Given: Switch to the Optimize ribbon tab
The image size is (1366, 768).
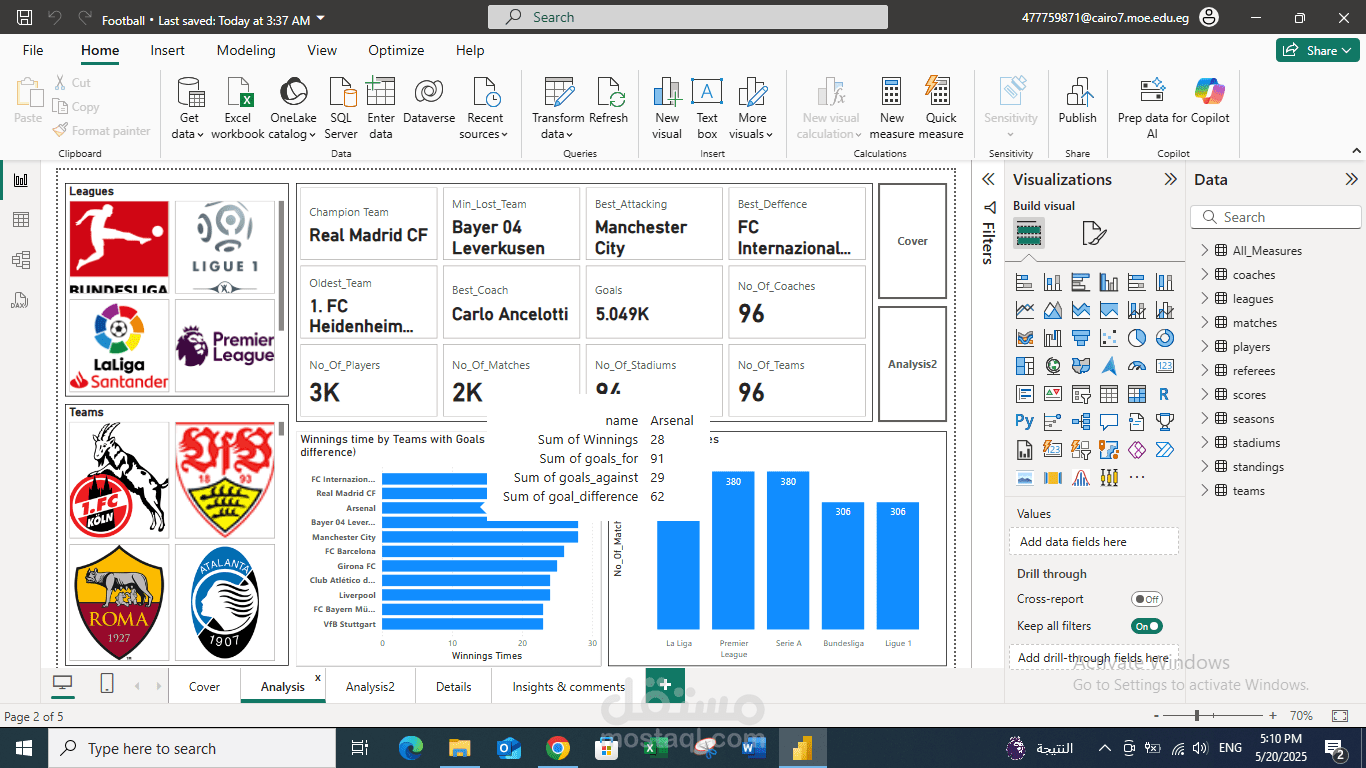Looking at the screenshot, I should click(396, 50).
